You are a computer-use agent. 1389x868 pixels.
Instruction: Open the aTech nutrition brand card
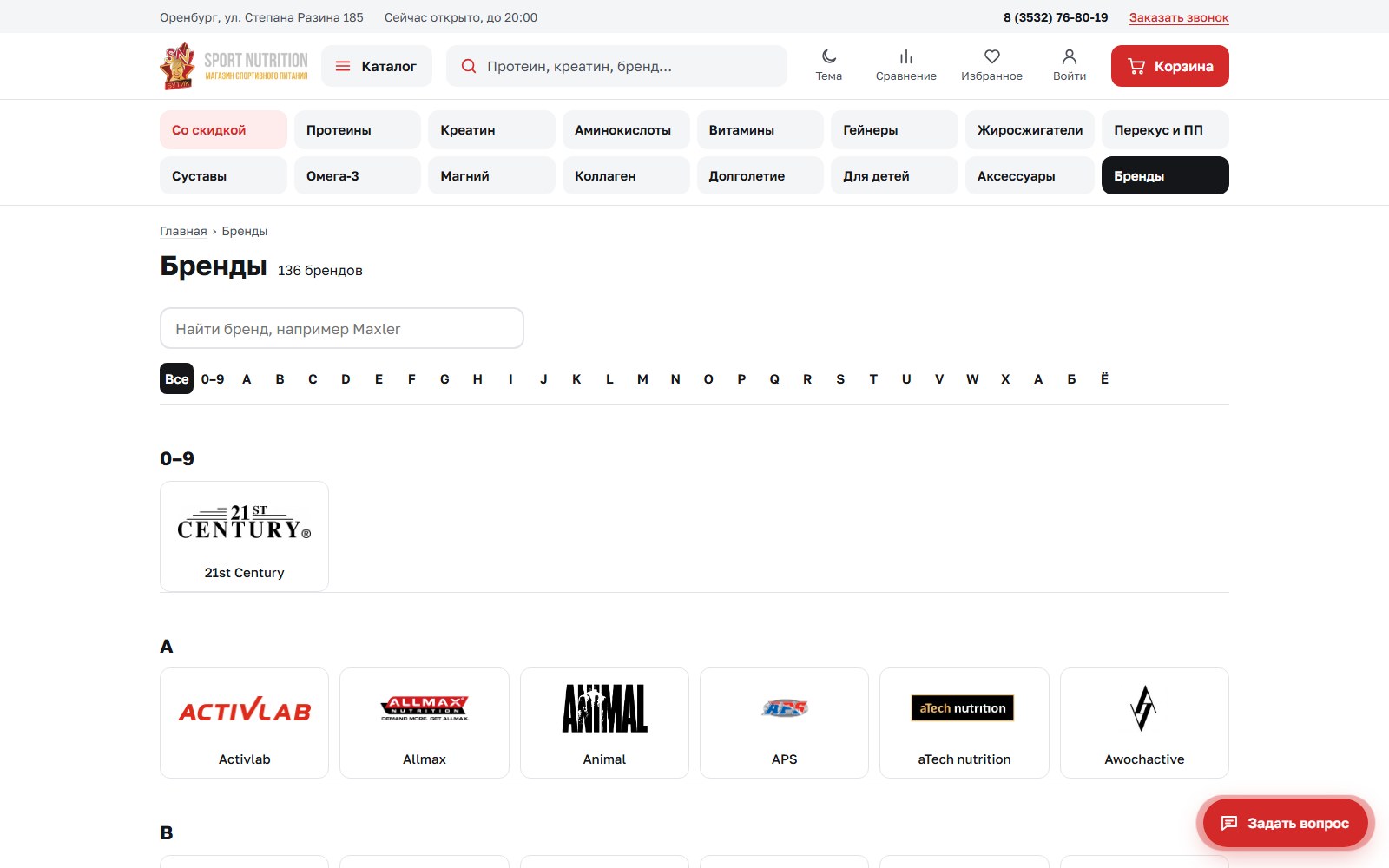pos(964,723)
